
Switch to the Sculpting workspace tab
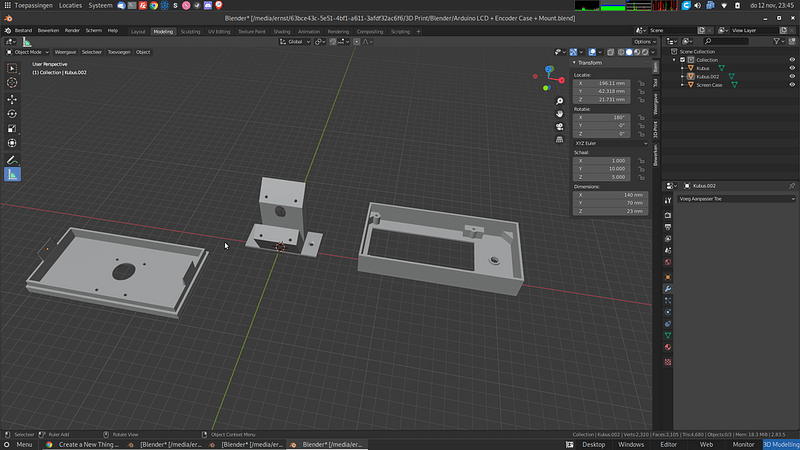[190, 32]
